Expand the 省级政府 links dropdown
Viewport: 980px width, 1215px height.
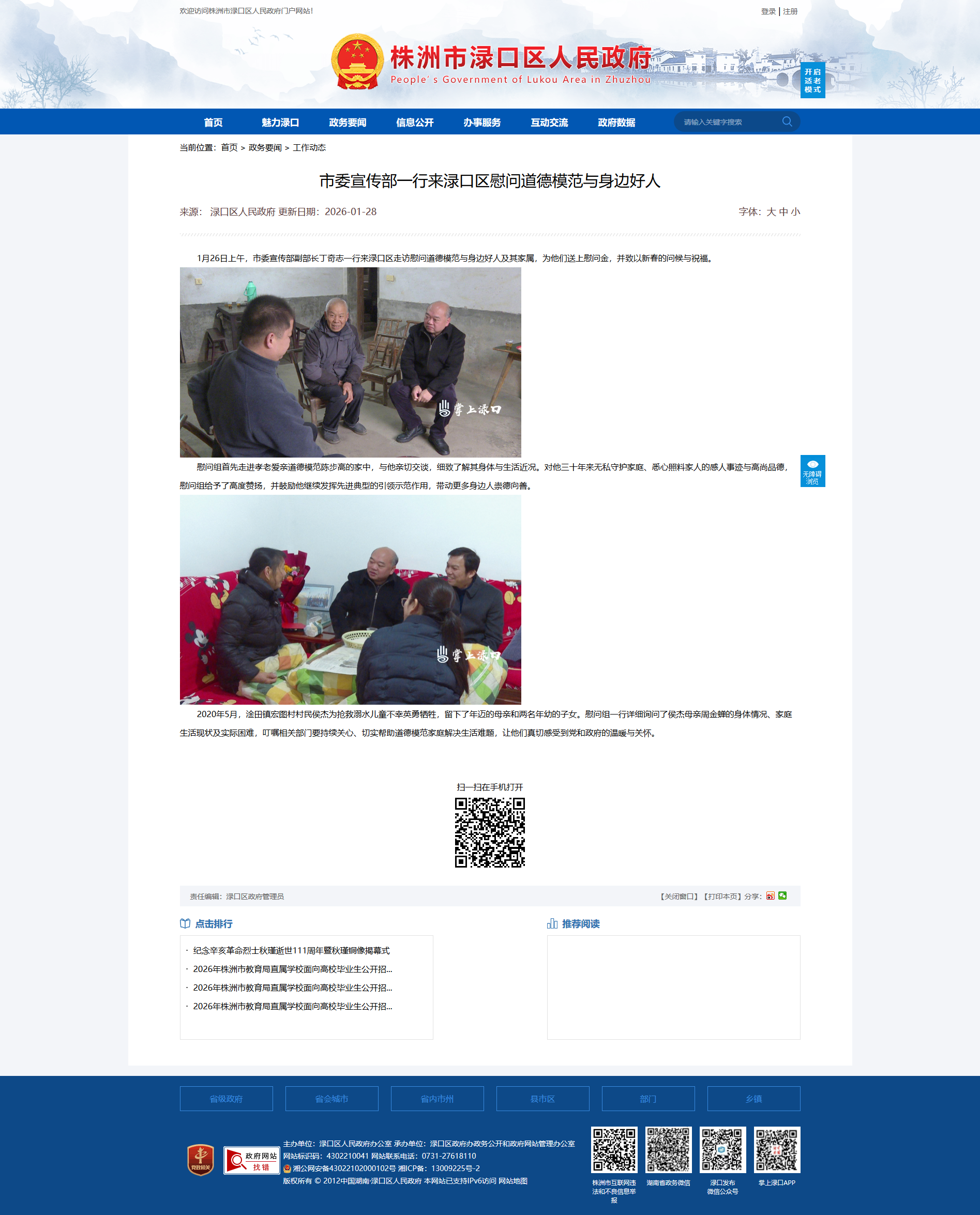point(226,1098)
